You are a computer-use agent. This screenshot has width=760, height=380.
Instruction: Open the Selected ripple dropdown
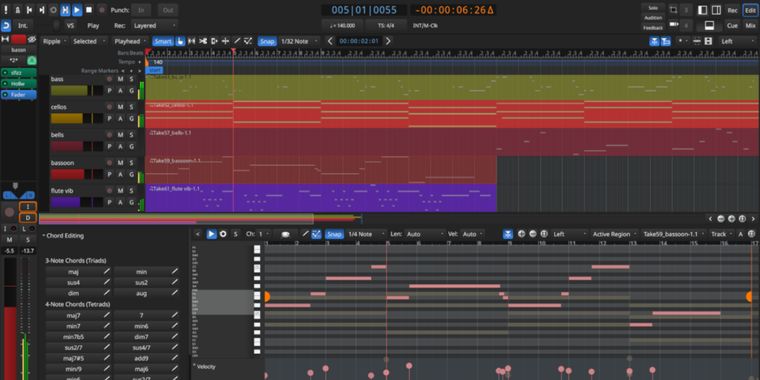[89, 41]
